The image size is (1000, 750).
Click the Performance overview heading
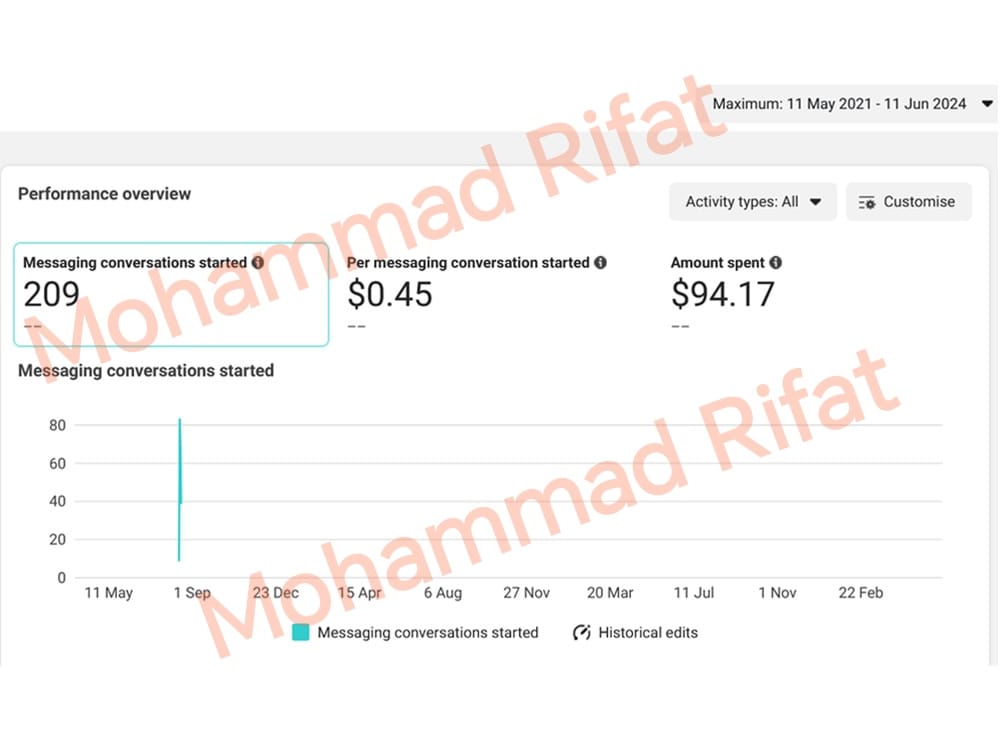[104, 194]
